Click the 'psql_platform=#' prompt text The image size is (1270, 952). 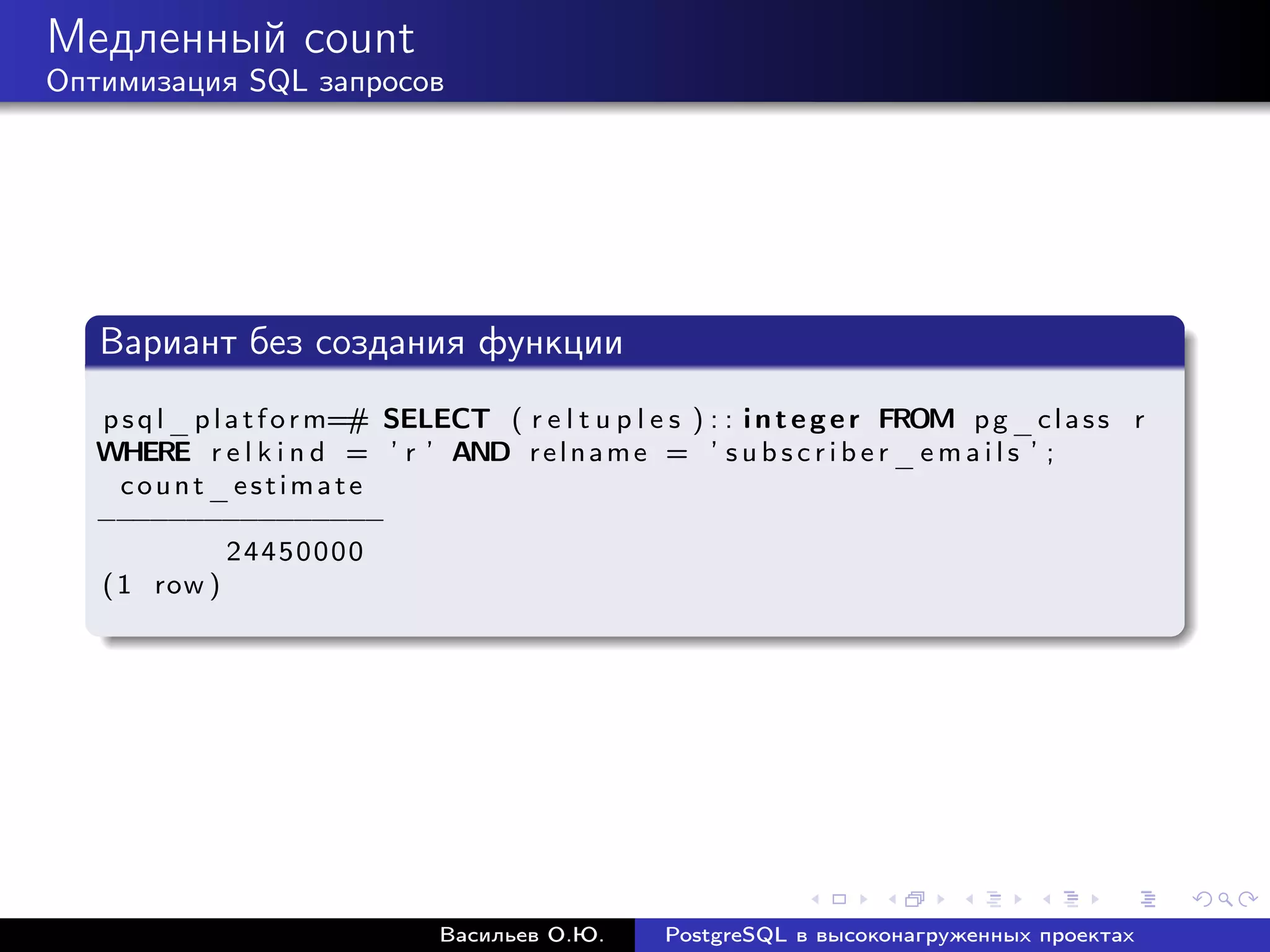236,420
